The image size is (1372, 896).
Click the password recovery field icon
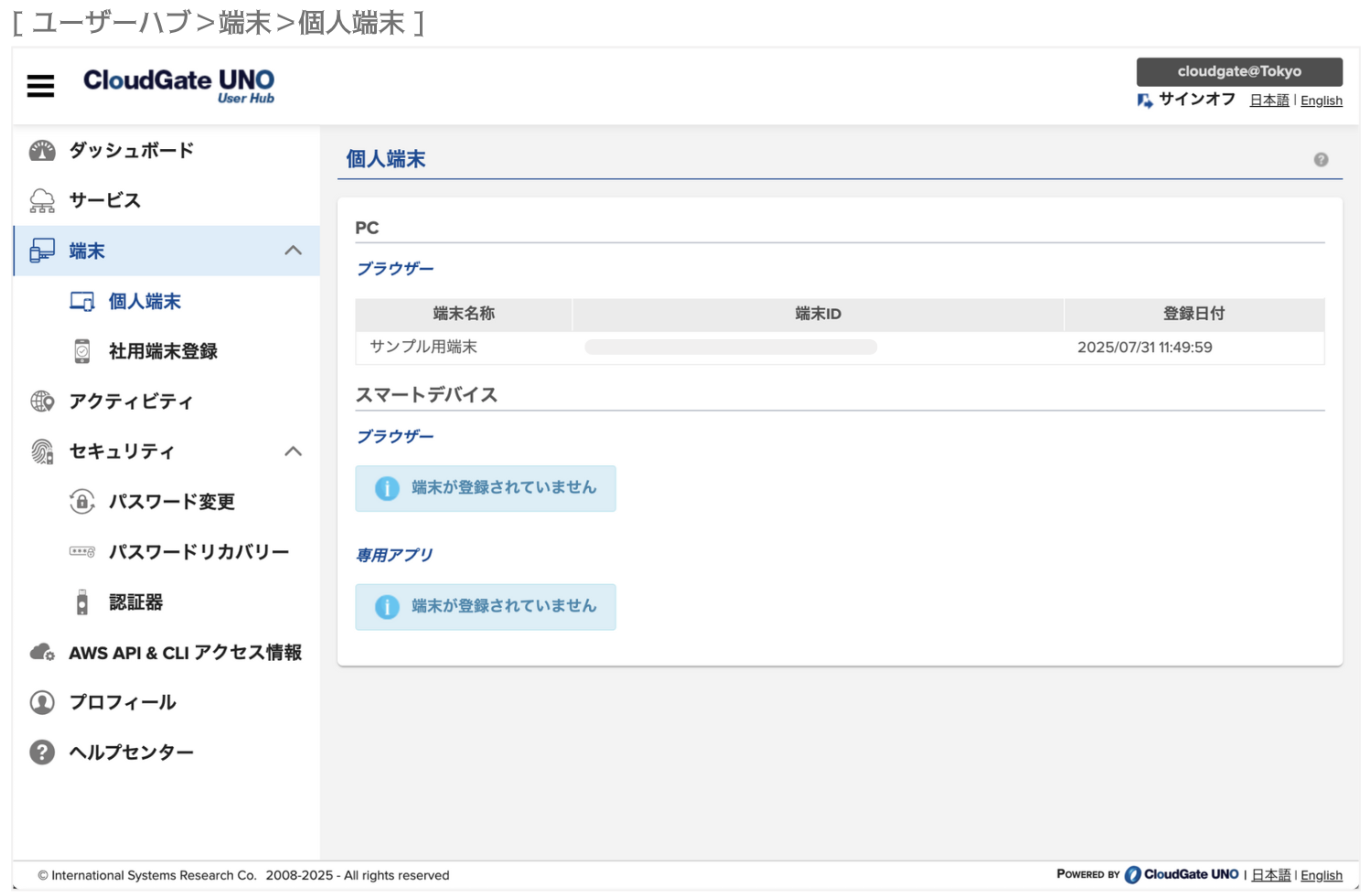click(82, 552)
